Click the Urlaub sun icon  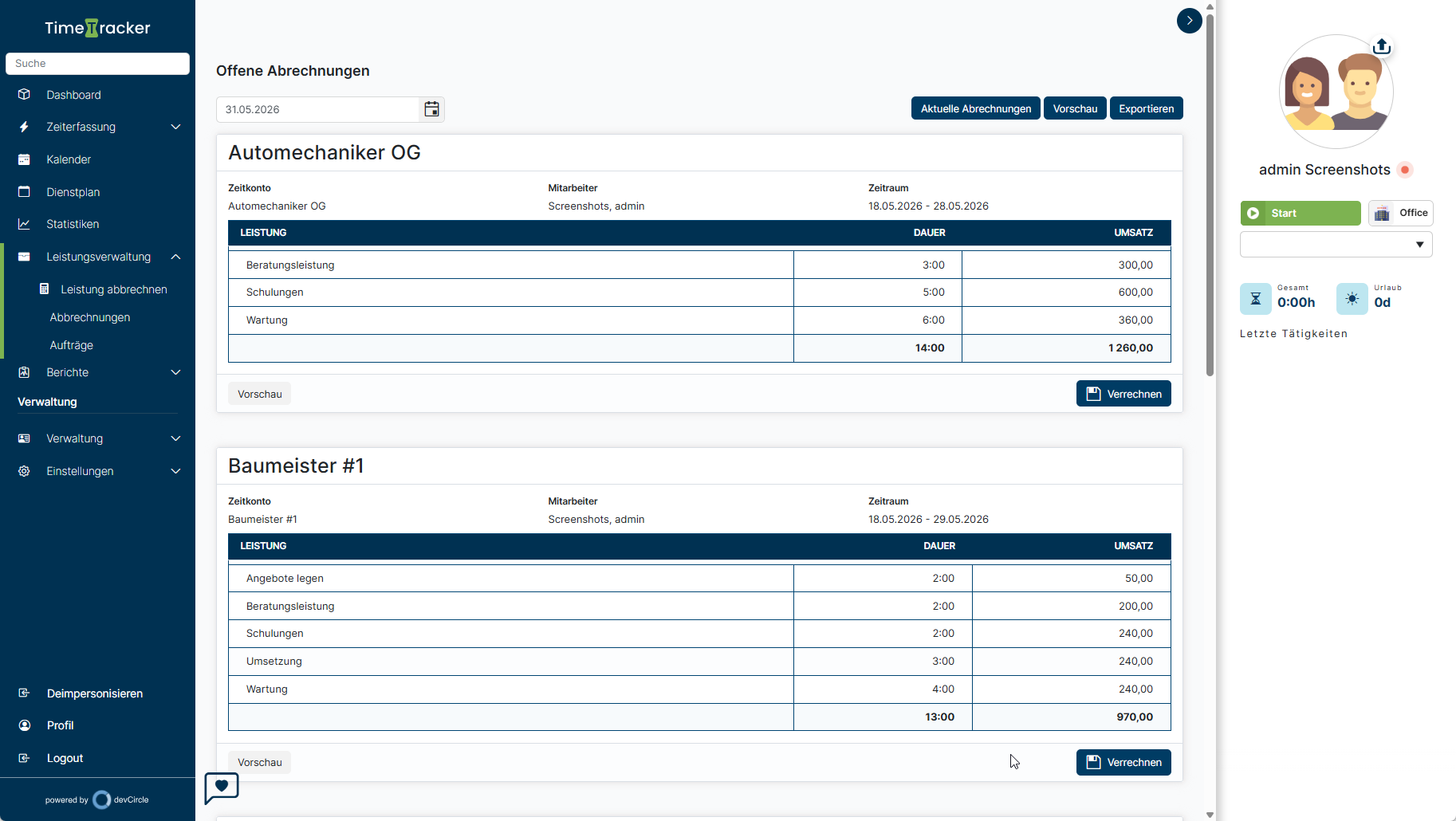pyautogui.click(x=1352, y=299)
